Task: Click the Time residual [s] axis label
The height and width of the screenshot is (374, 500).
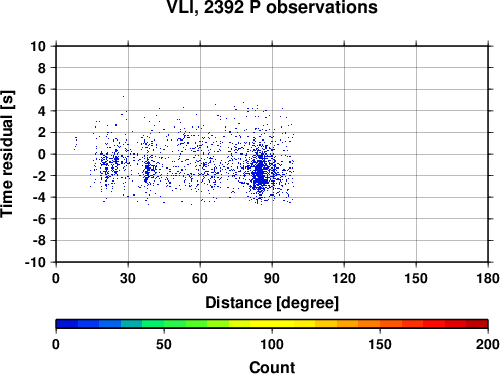Action: pos(7,154)
